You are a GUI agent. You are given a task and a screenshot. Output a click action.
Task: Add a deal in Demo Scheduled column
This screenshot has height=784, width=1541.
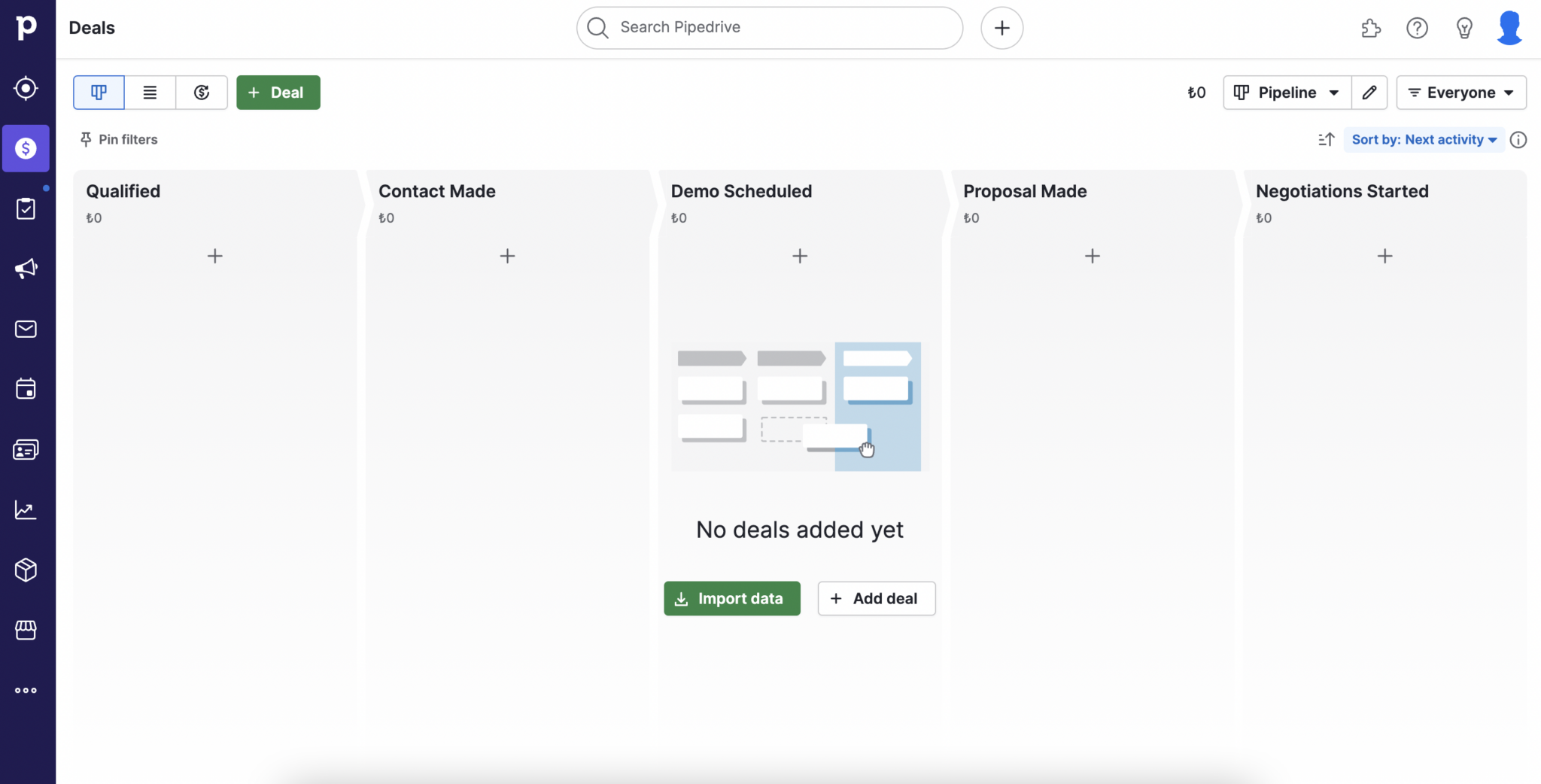click(x=798, y=256)
